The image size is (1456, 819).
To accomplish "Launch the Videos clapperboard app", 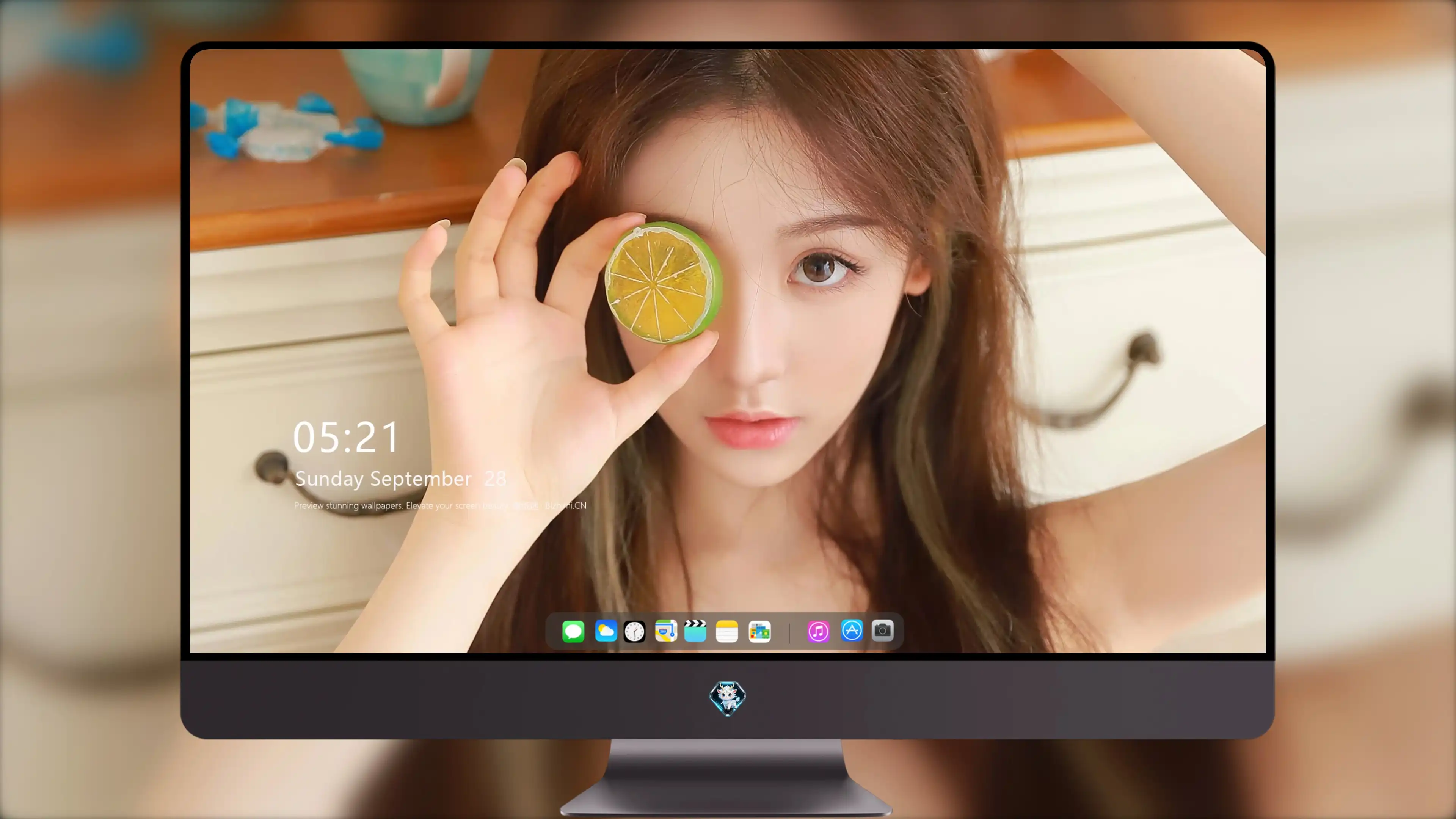I will pyautogui.click(x=695, y=631).
